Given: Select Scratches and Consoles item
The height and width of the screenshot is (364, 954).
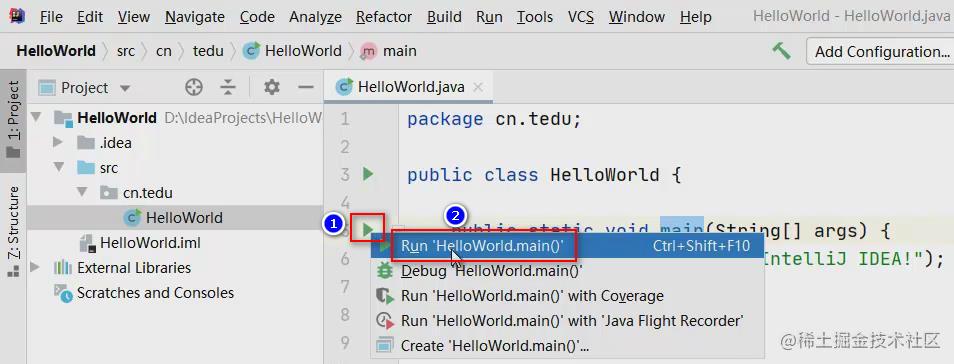Looking at the screenshot, I should [155, 293].
